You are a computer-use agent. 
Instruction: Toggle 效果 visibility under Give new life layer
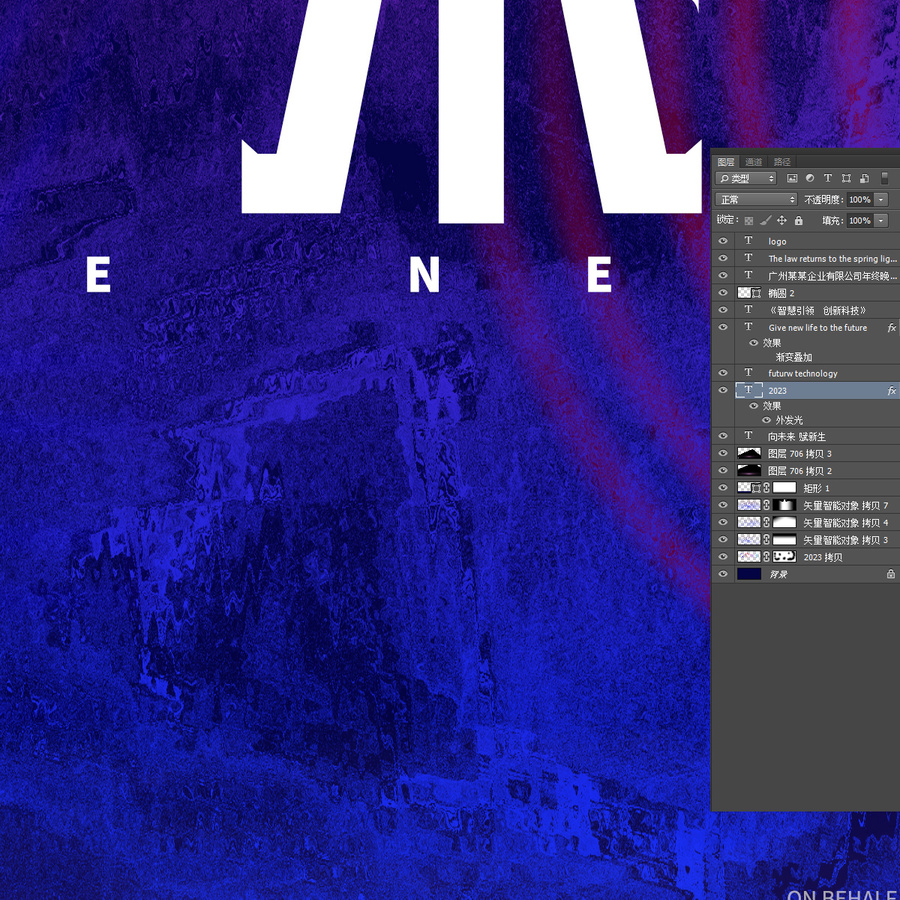tap(754, 343)
